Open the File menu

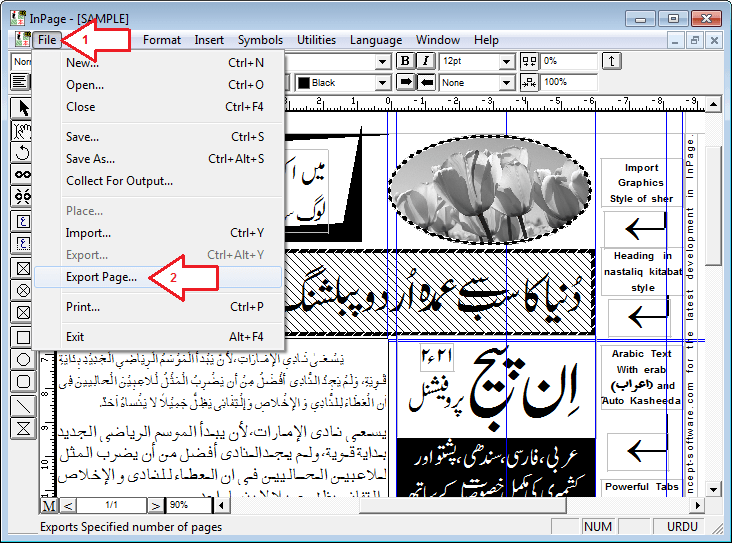[47, 40]
